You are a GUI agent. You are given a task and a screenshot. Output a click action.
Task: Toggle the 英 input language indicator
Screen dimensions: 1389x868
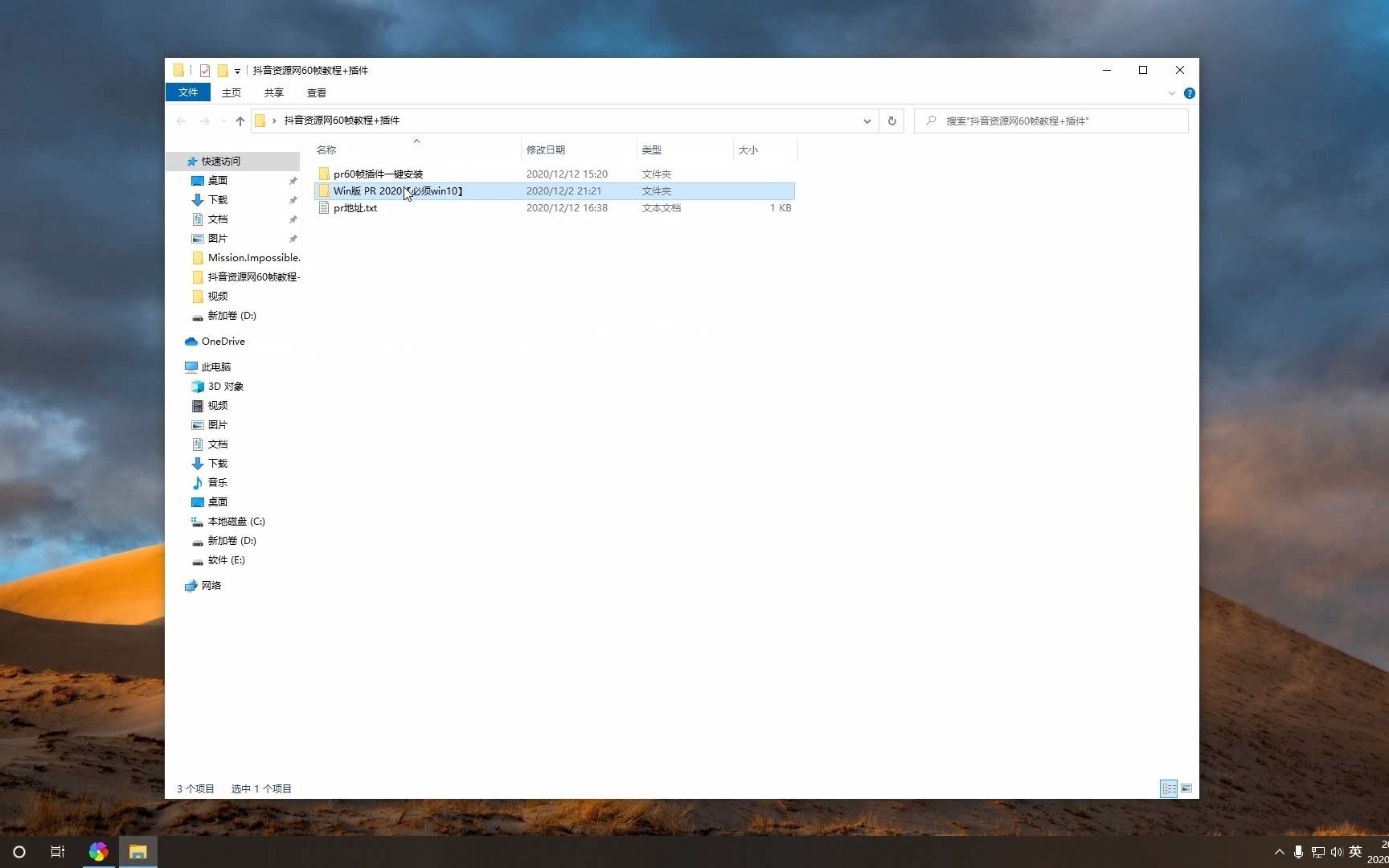1355,852
